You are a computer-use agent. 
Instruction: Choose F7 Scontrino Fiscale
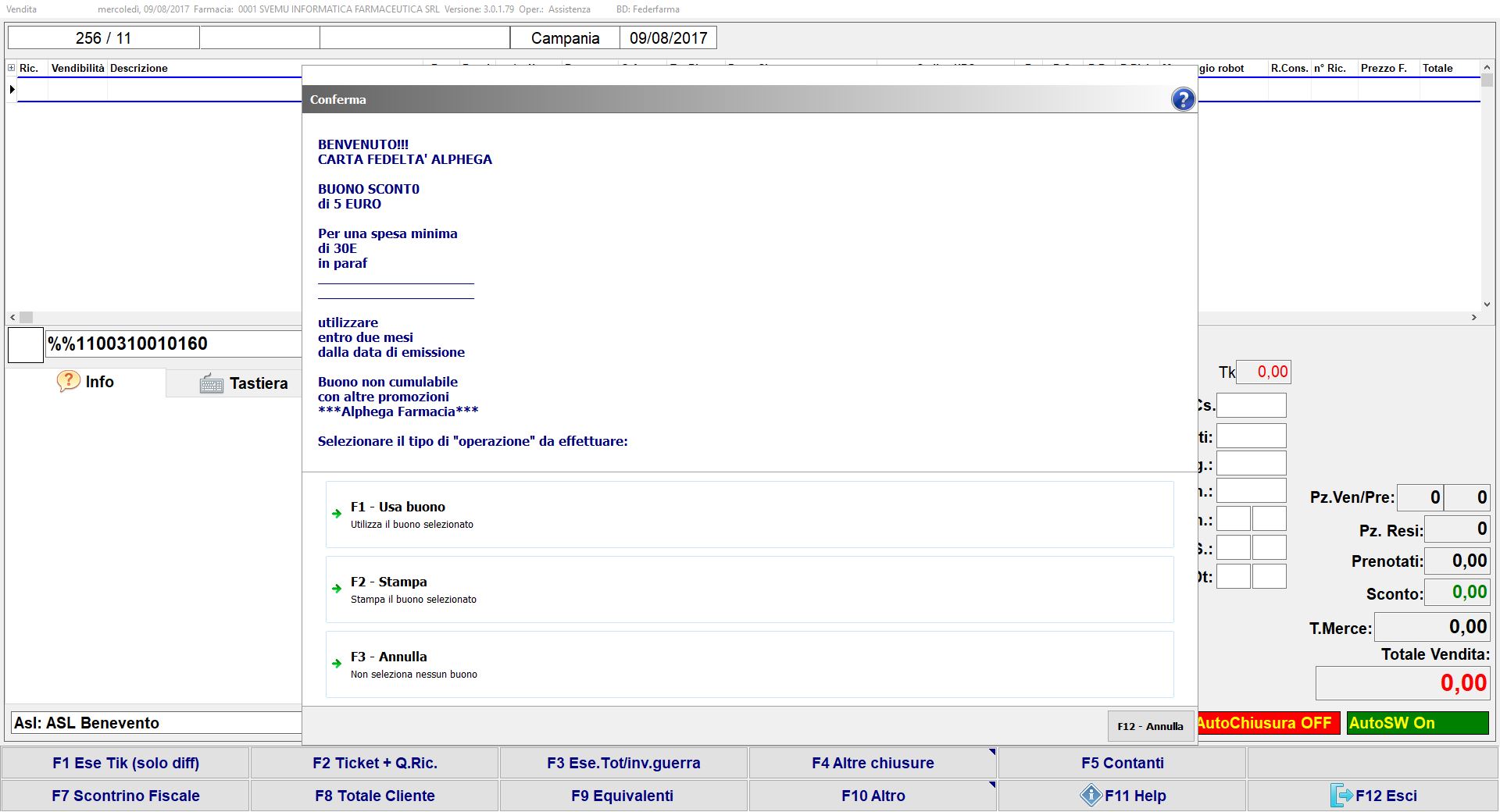click(x=126, y=796)
